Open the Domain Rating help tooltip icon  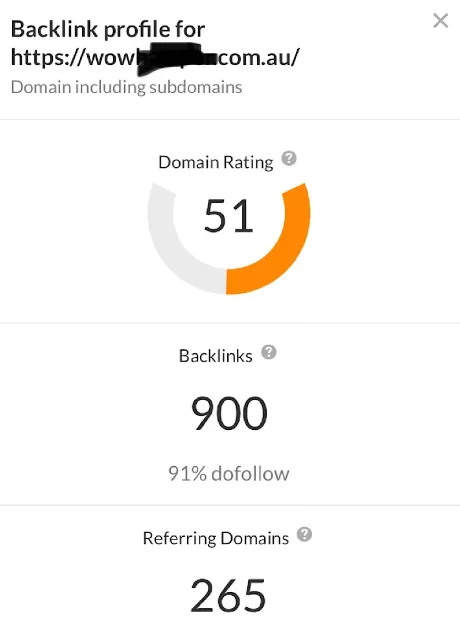(x=289, y=158)
